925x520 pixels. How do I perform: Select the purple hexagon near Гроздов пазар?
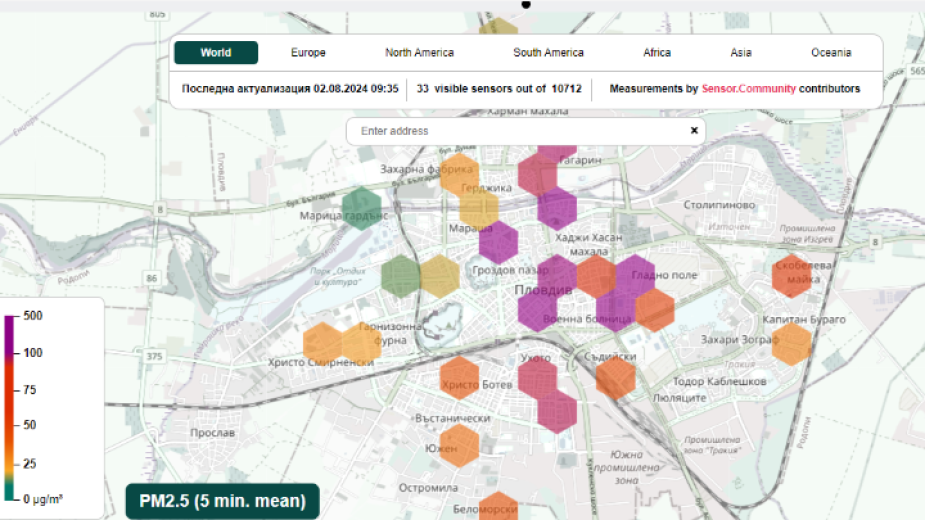(x=498, y=243)
